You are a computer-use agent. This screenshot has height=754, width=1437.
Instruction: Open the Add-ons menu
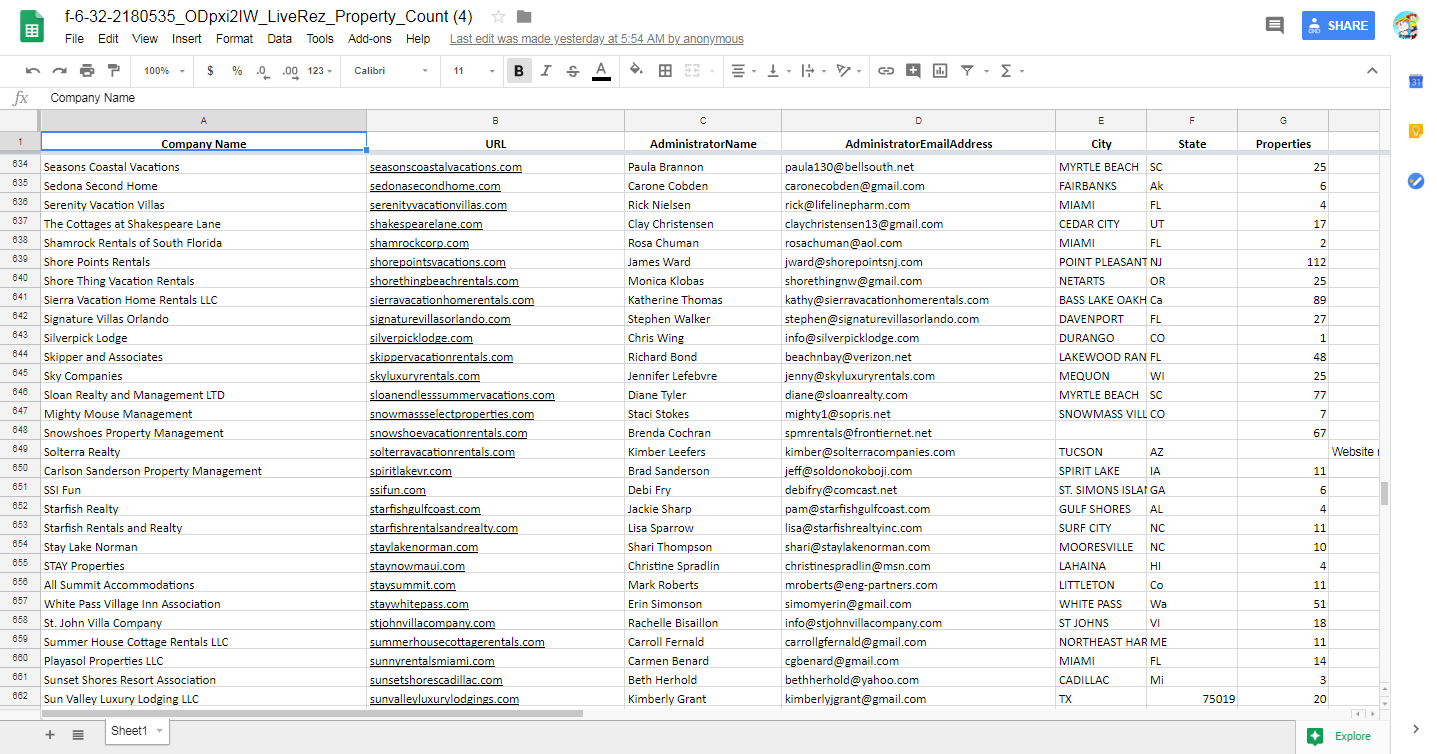pyautogui.click(x=370, y=39)
